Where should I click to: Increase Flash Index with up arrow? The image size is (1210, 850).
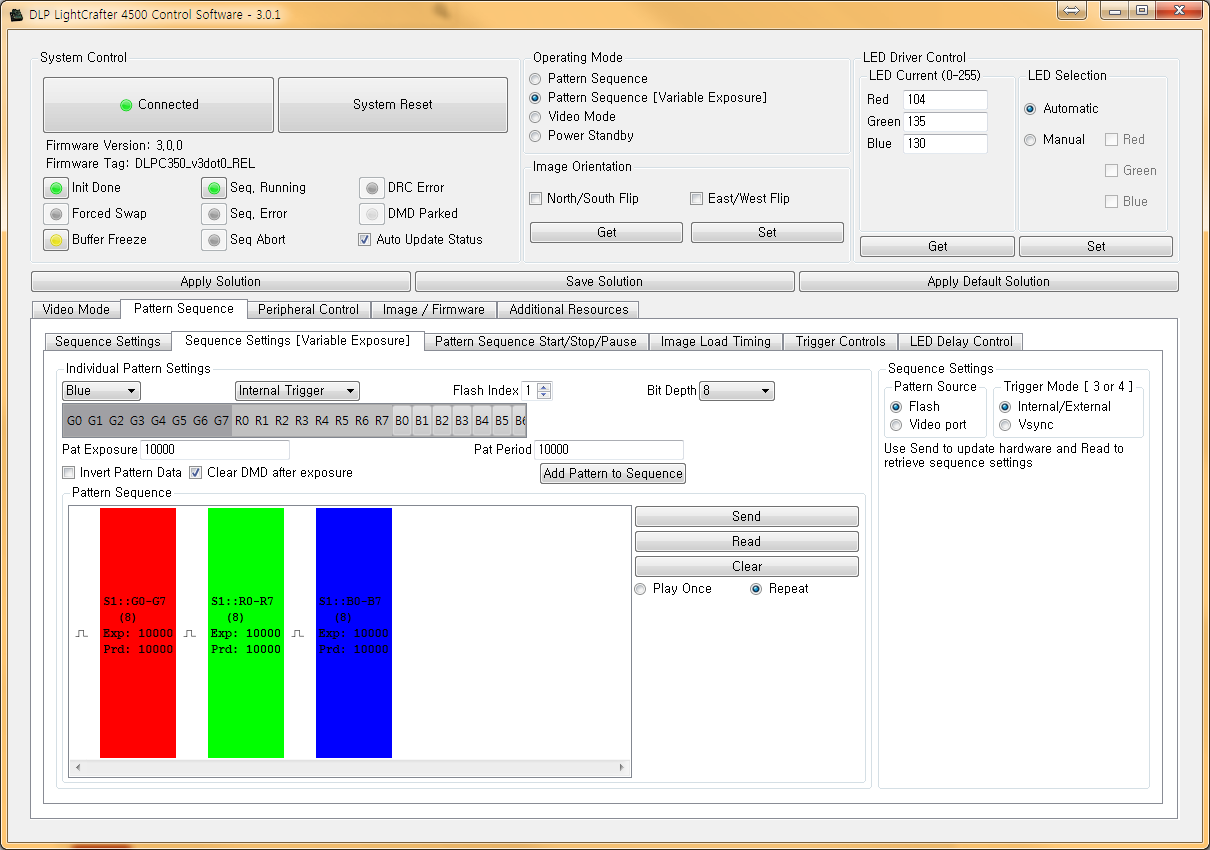pos(544,387)
